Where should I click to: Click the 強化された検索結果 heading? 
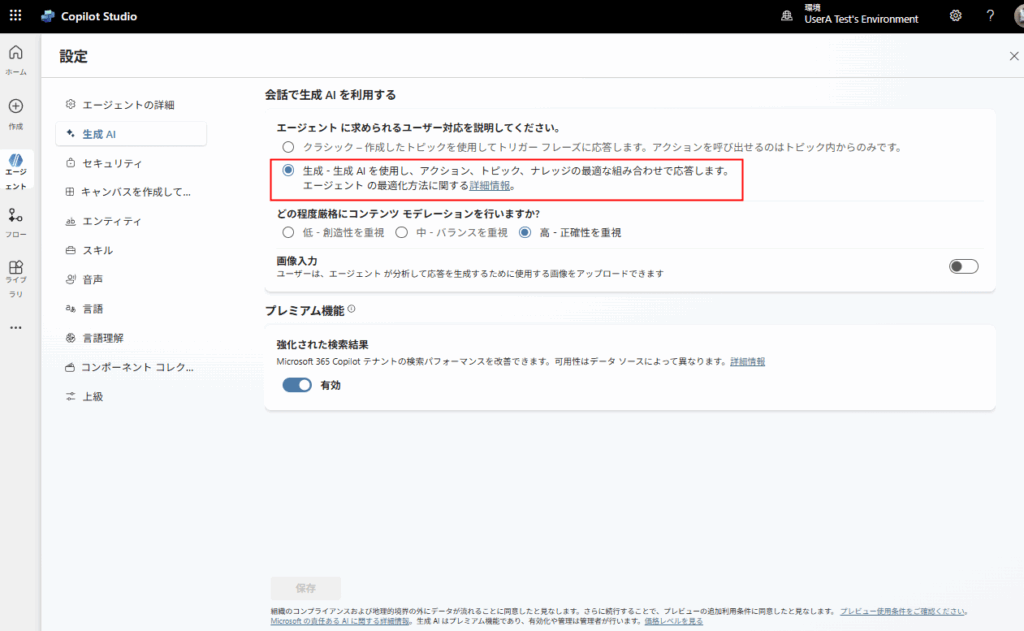click(x=322, y=344)
